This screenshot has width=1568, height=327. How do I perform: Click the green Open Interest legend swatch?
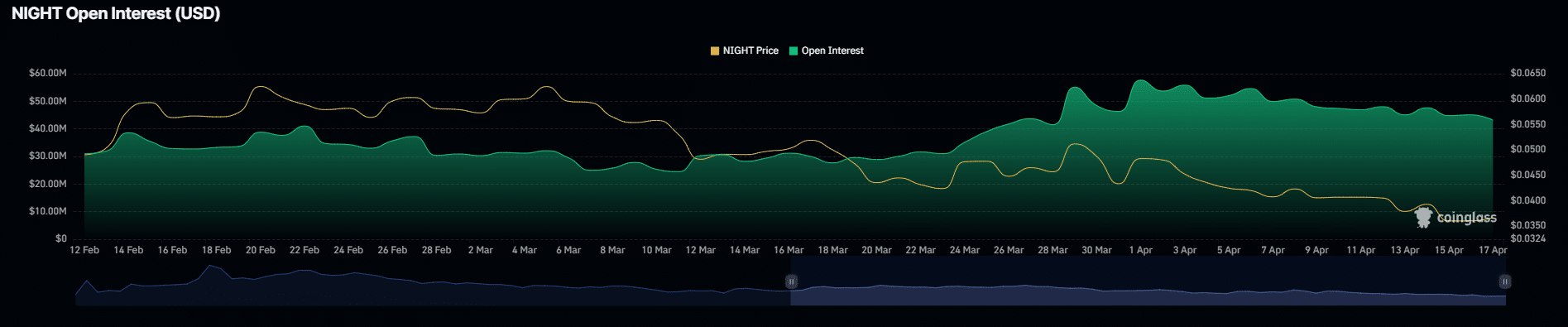pos(794,51)
